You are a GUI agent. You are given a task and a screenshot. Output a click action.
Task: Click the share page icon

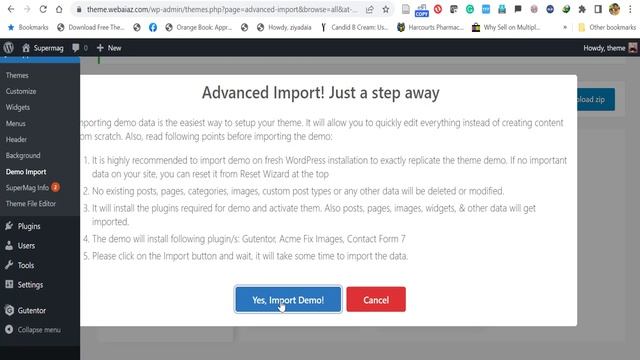point(369,9)
